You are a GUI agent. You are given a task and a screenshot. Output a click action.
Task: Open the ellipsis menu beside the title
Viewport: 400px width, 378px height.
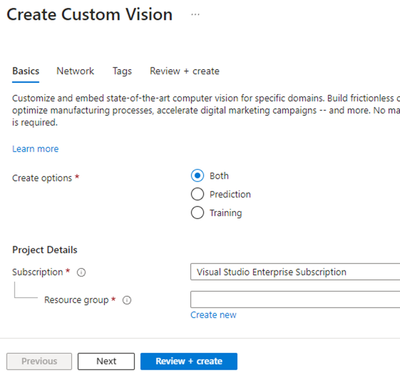tap(195, 15)
